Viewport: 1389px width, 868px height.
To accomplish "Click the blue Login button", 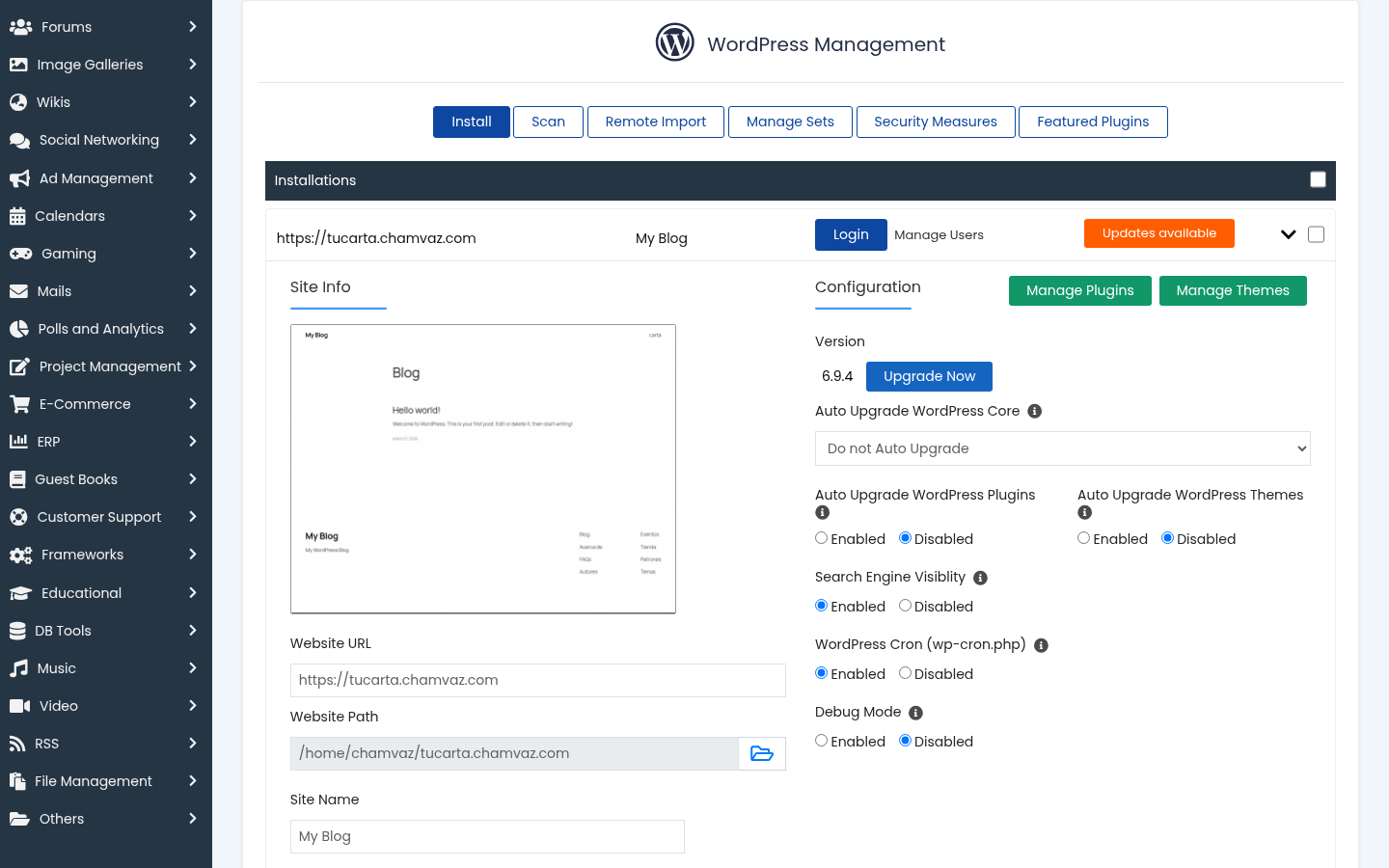I will (851, 234).
